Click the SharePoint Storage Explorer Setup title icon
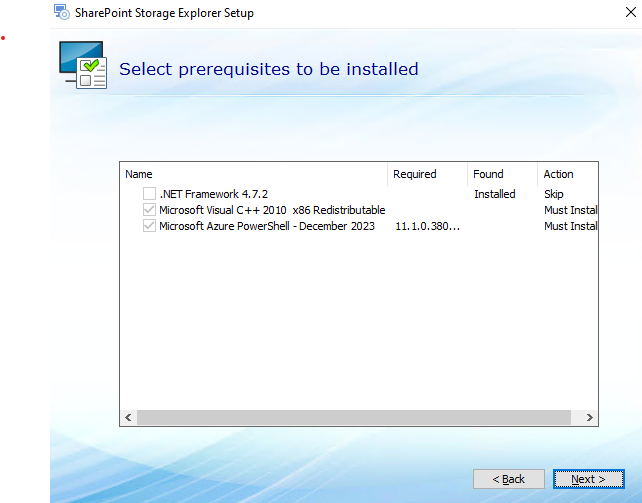This screenshot has width=642, height=503. click(x=62, y=12)
